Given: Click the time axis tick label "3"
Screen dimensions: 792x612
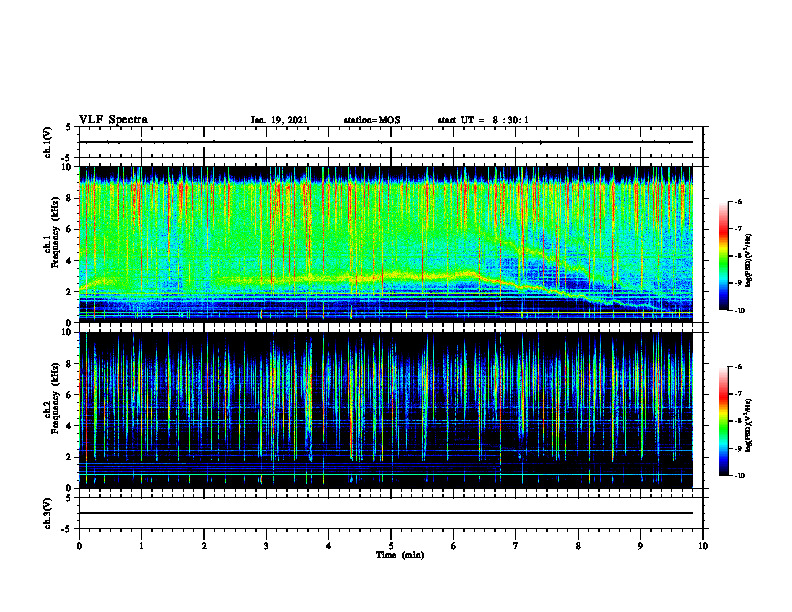Looking at the screenshot, I should [266, 546].
